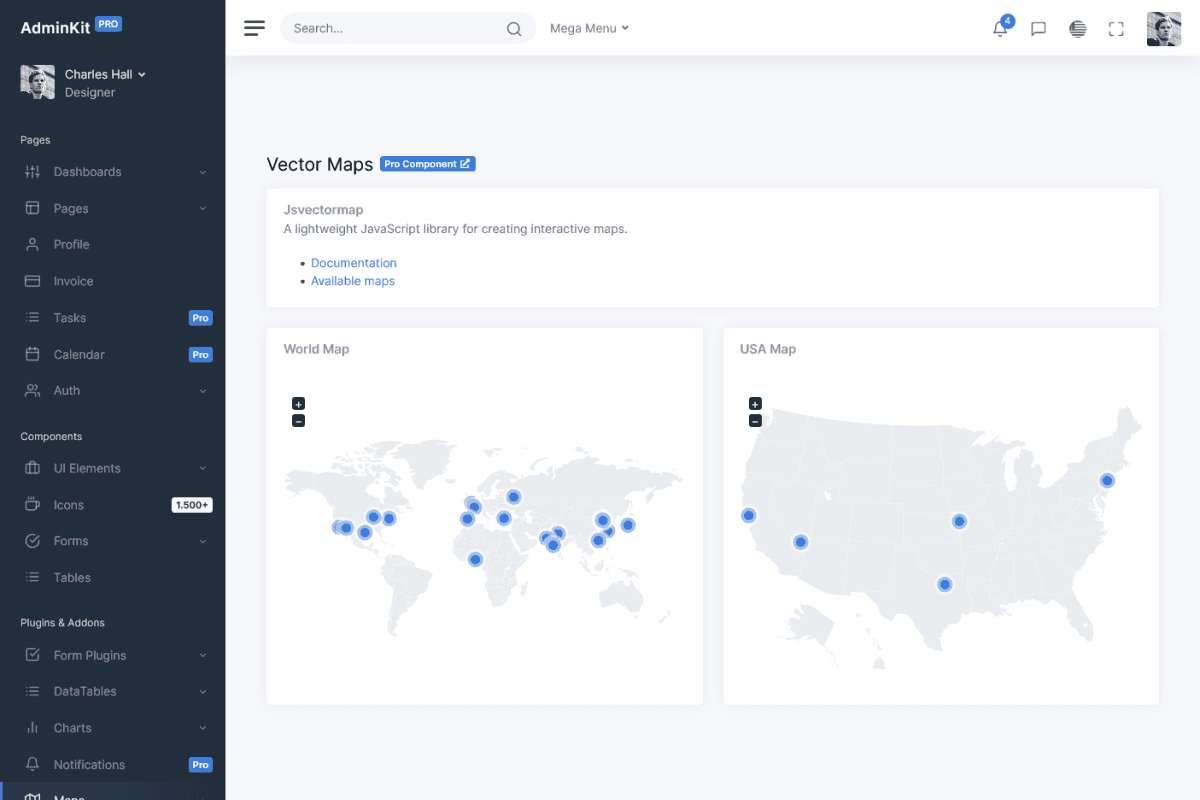Expand the Forms menu chevron
Screen dimensions: 1200x800
(x=203, y=541)
